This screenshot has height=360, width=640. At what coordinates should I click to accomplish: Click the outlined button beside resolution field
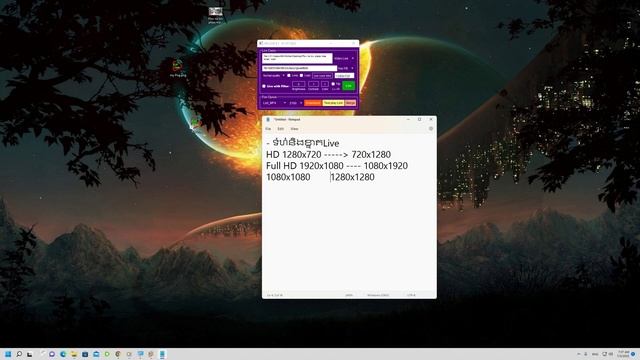coord(322,76)
